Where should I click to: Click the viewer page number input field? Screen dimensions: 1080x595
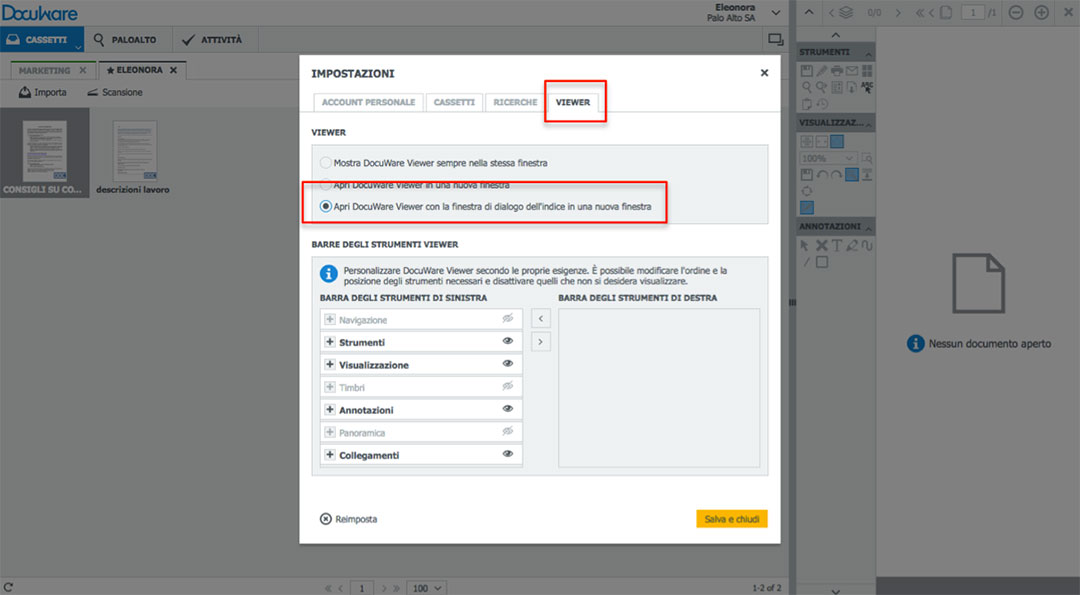pos(973,12)
